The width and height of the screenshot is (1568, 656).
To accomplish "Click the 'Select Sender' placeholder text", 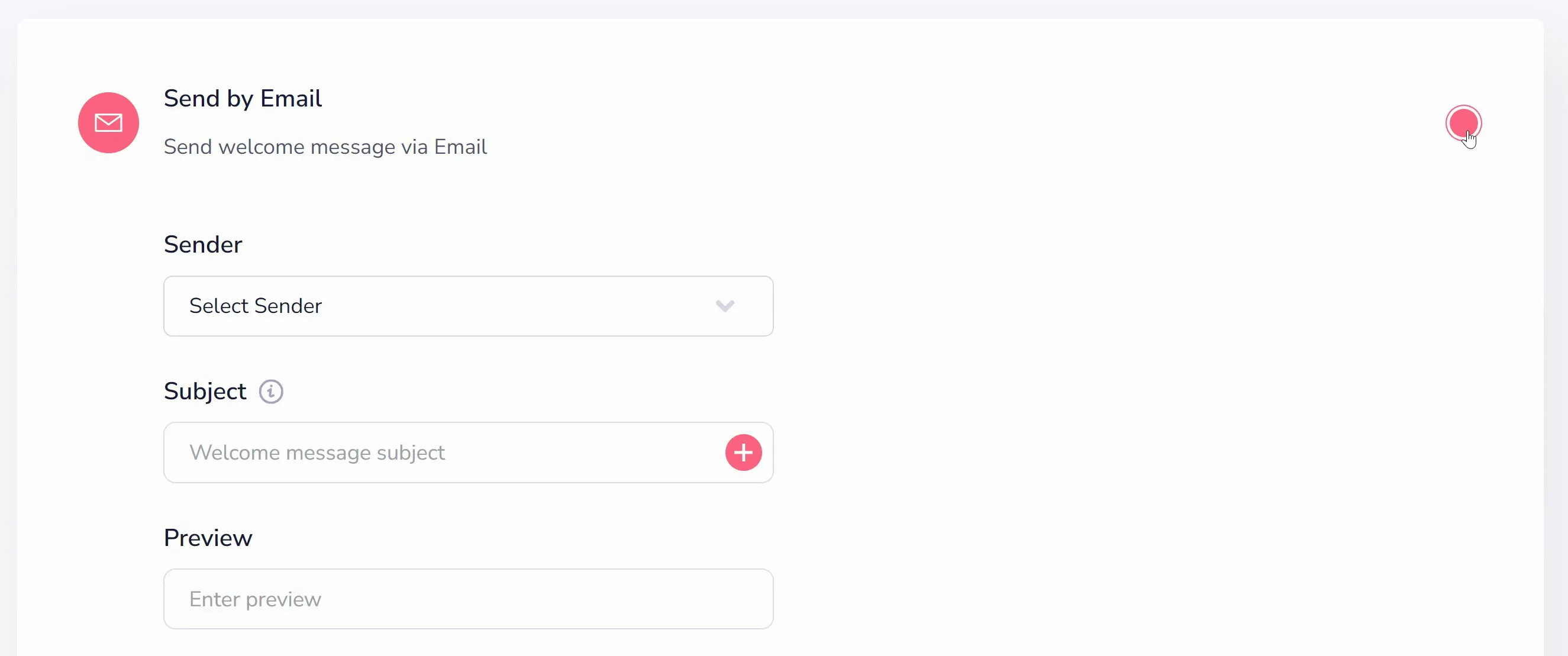I will [x=255, y=305].
